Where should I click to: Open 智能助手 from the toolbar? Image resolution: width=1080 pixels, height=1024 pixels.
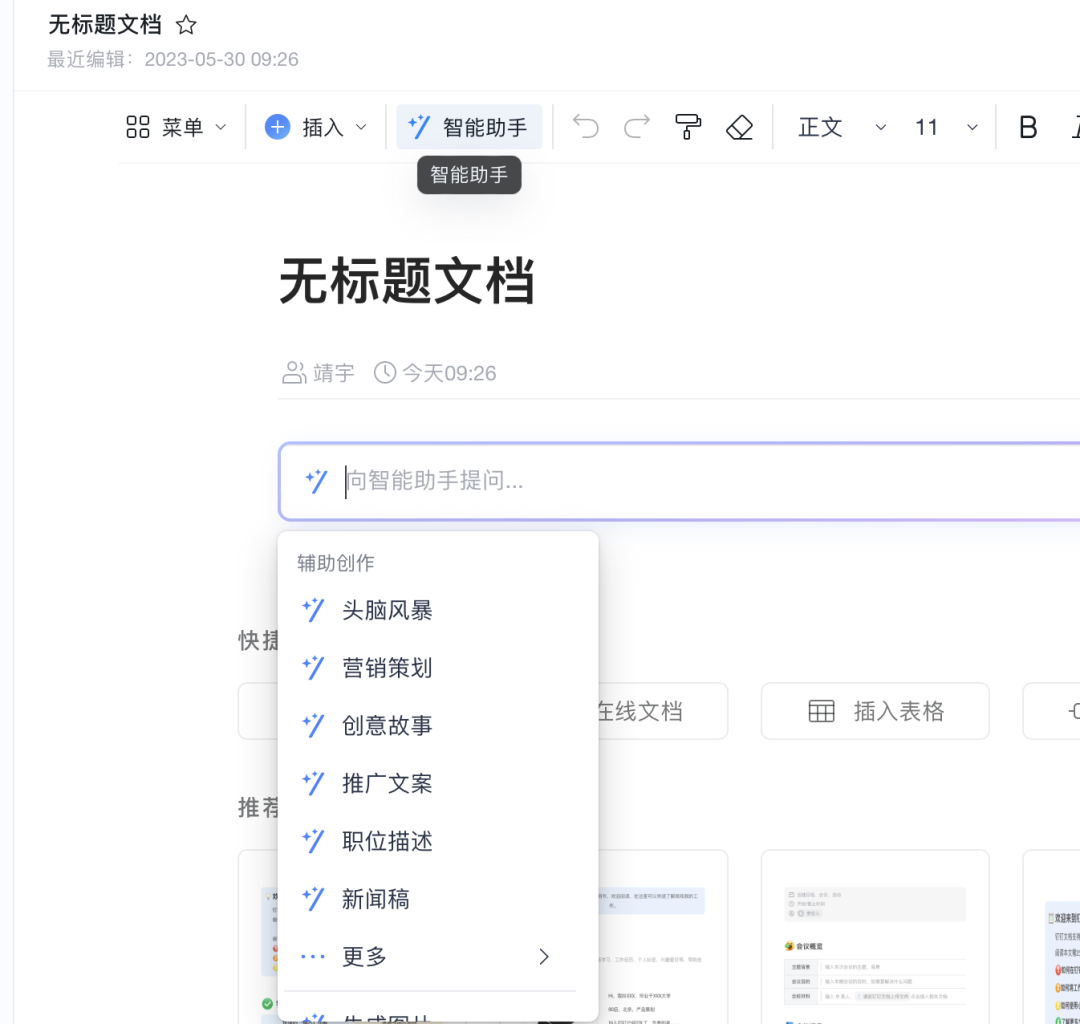(x=468, y=127)
